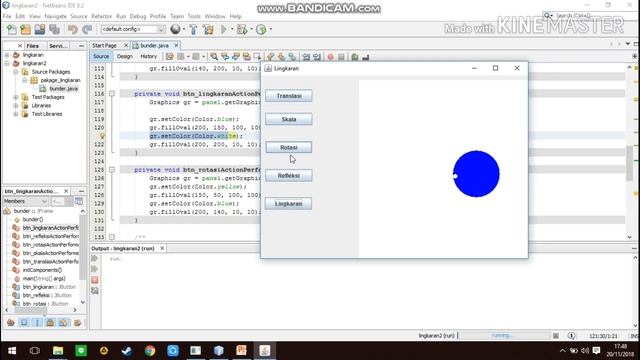Click the Save All toolbar icon
The height and width of the screenshot is (360, 640).
54,29
